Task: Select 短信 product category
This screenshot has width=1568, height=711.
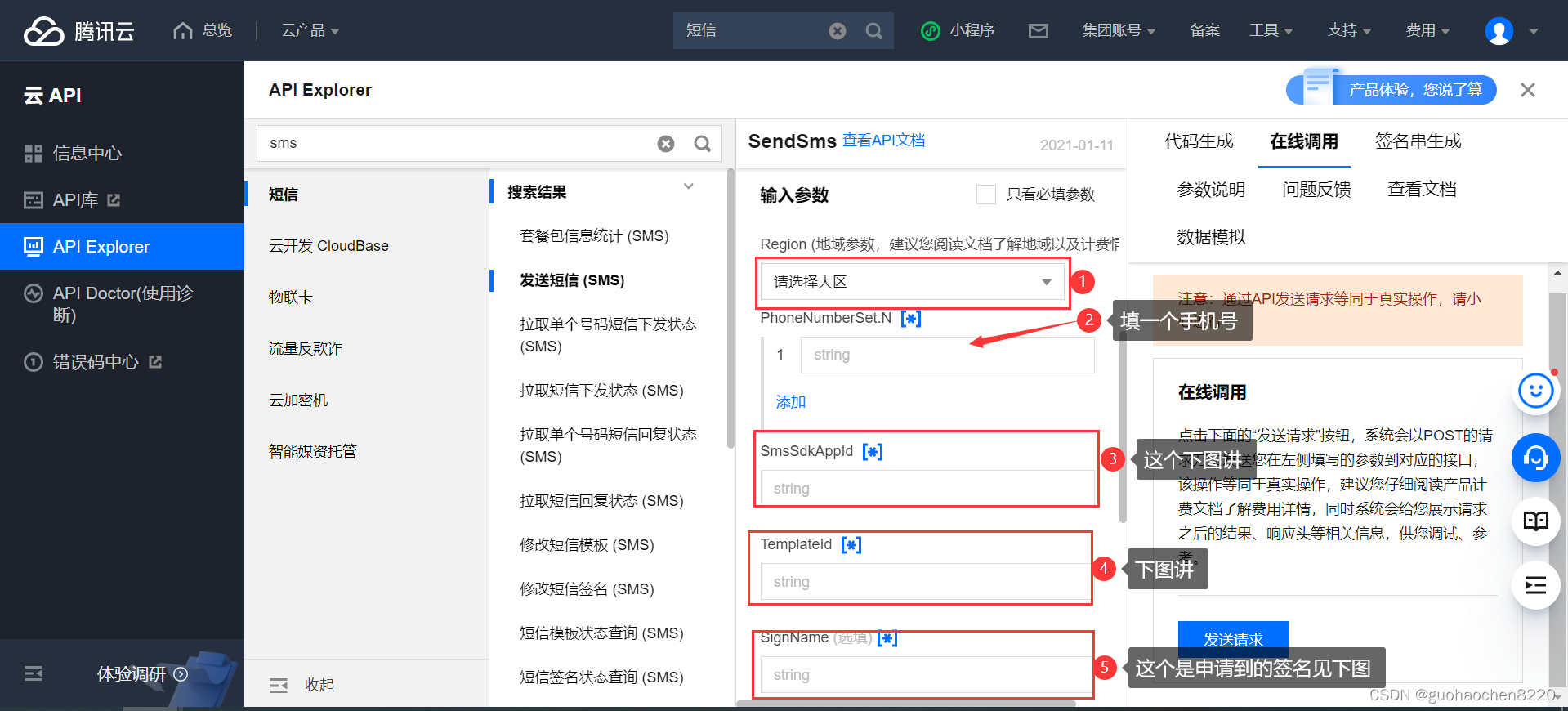Action: (284, 195)
